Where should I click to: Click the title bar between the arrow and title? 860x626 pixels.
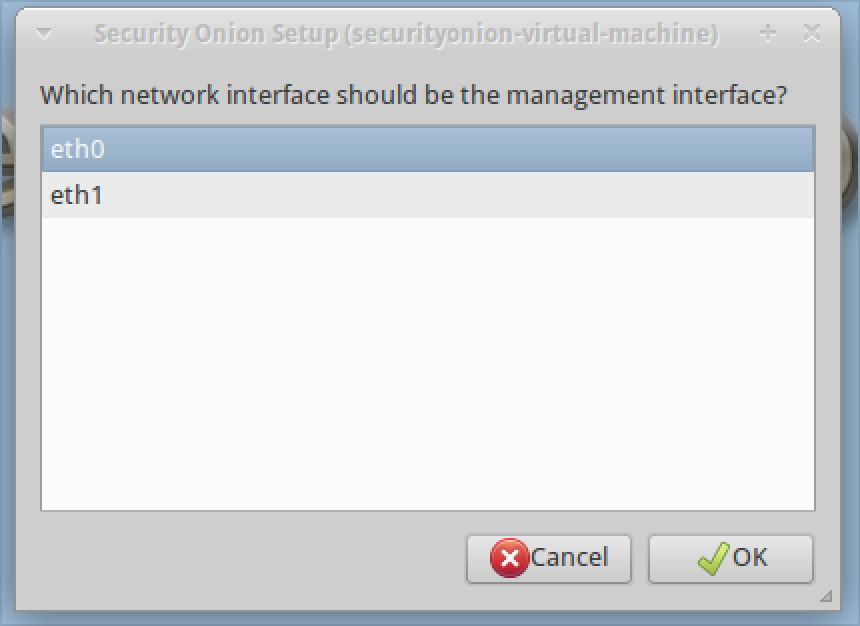tap(74, 34)
